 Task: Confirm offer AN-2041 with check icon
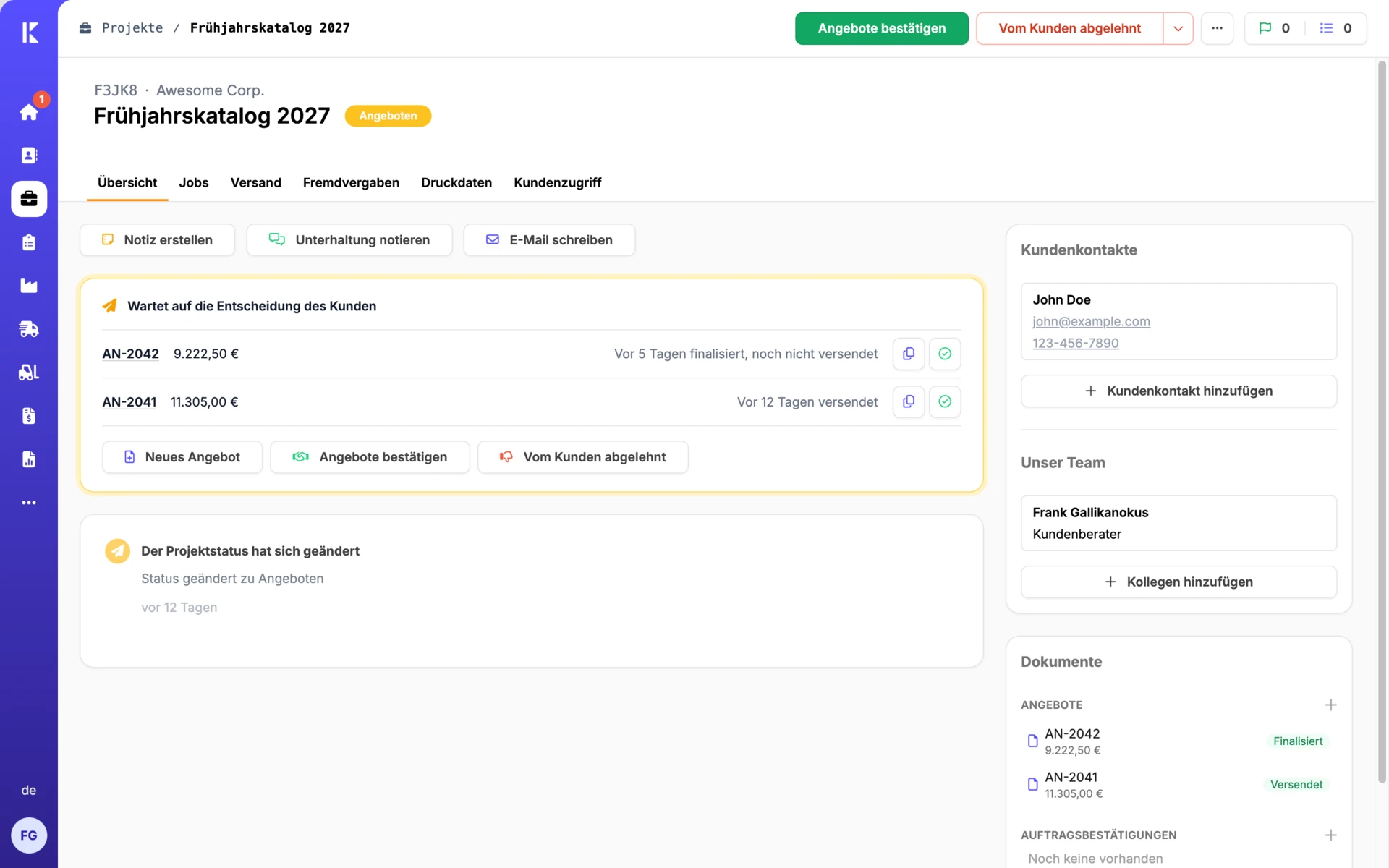coord(945,401)
